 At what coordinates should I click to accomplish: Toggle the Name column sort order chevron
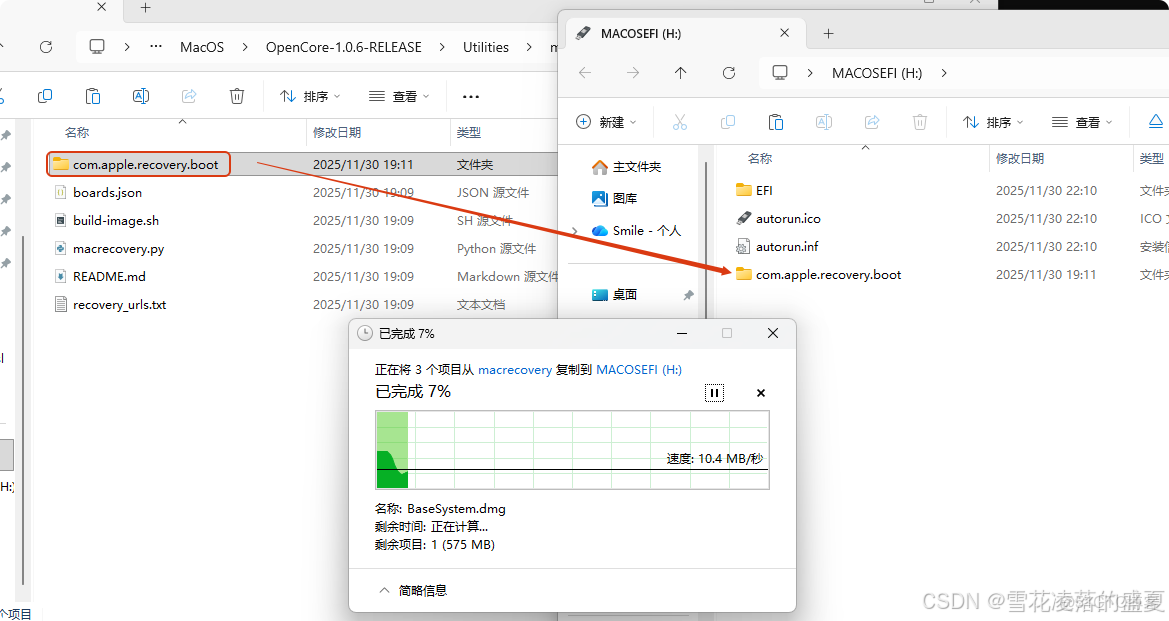coord(181,119)
